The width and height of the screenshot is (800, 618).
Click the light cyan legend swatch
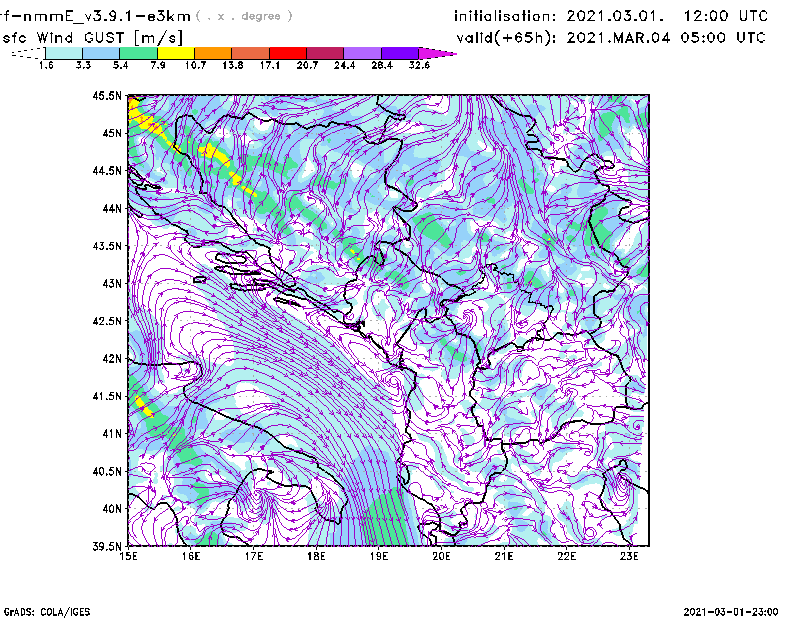tap(64, 53)
